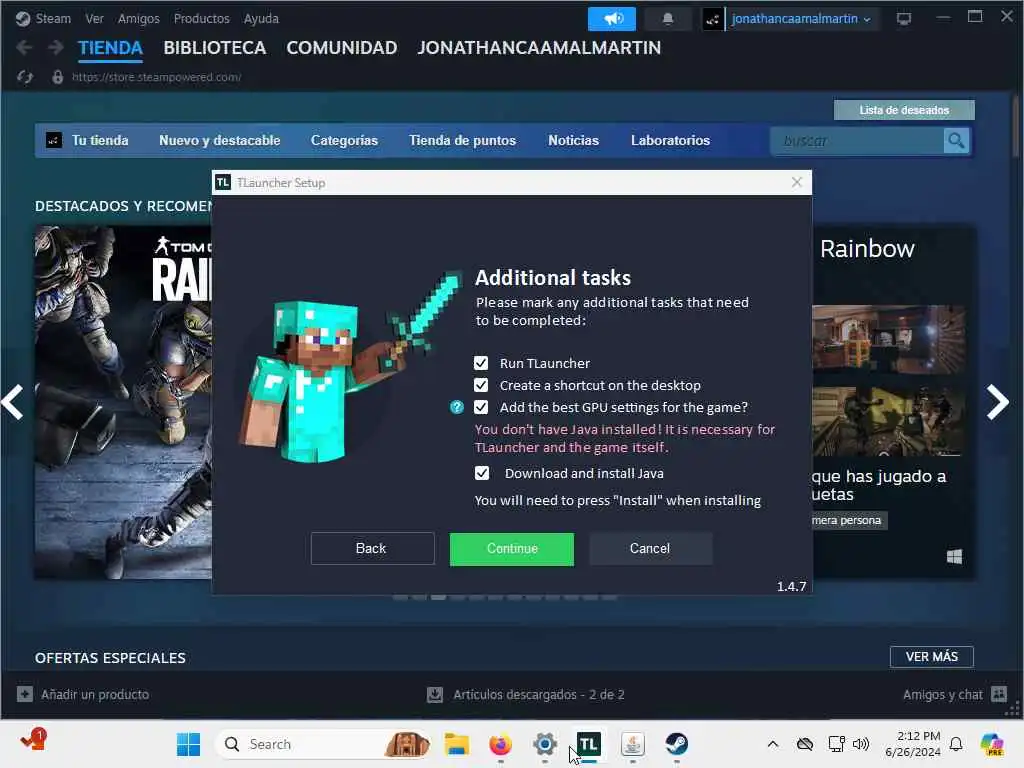Click the VER MÁS button

[x=931, y=657]
